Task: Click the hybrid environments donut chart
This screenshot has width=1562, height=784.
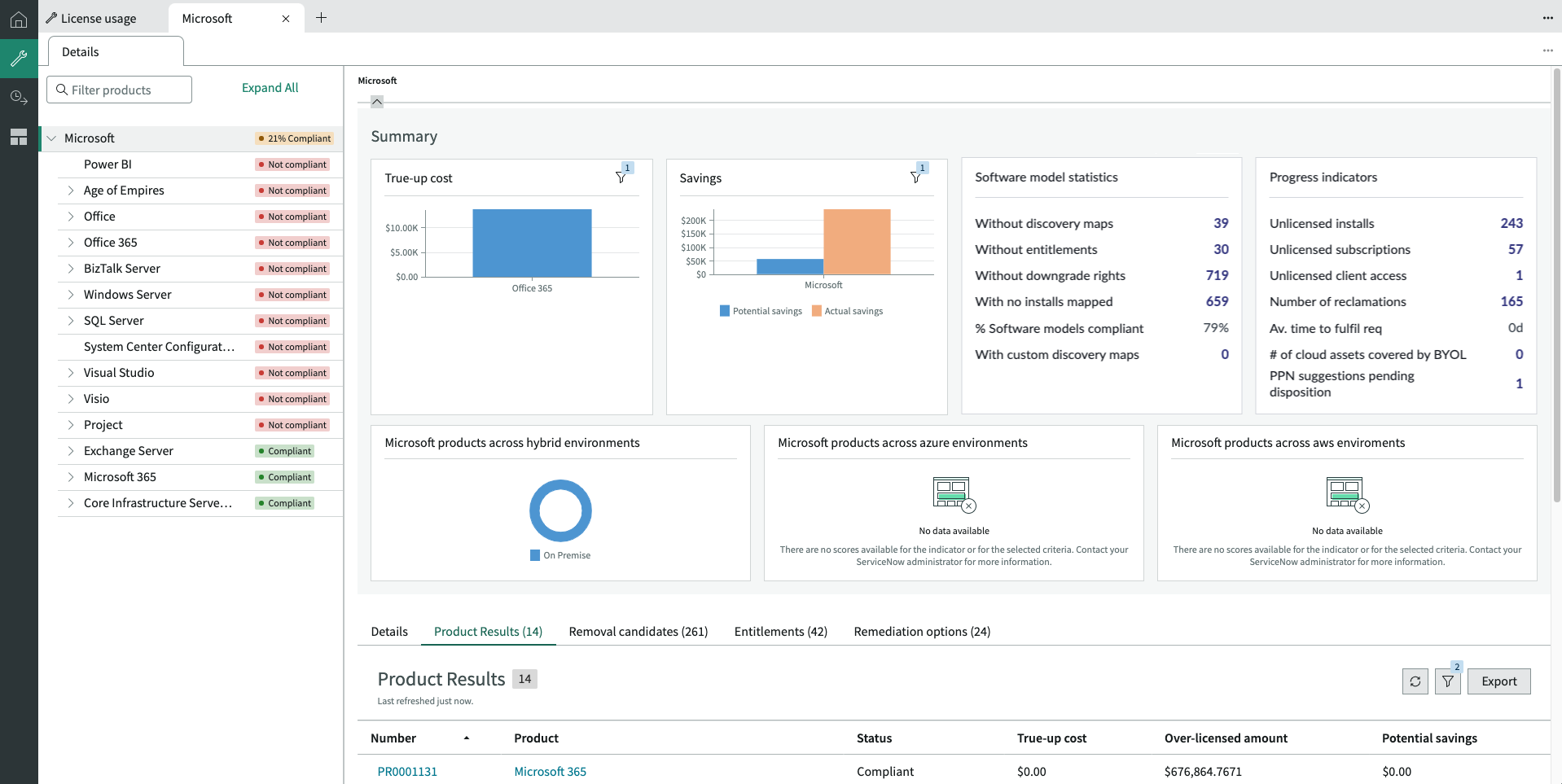Action: point(560,510)
